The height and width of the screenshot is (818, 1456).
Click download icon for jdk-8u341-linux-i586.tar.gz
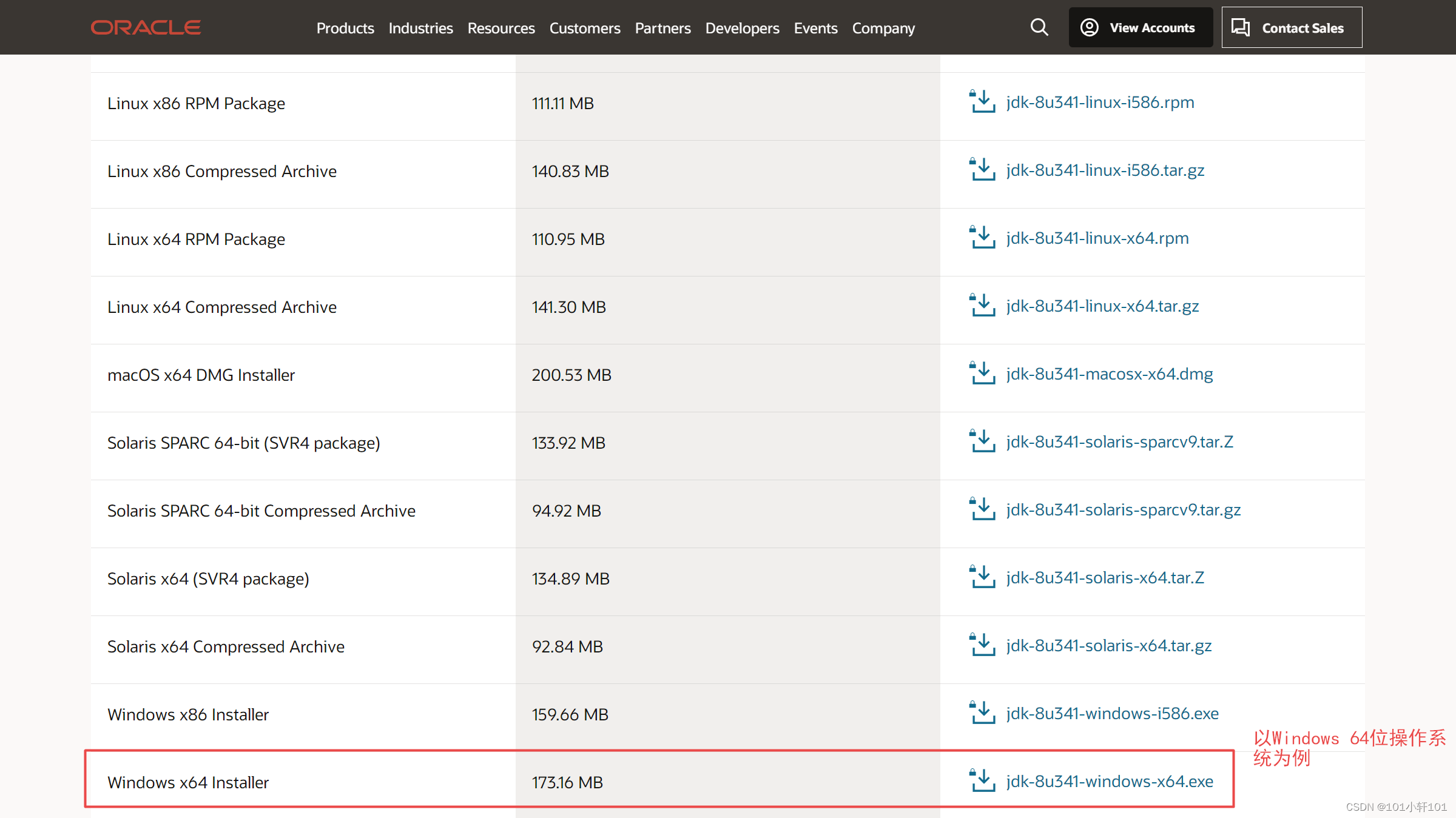point(982,170)
